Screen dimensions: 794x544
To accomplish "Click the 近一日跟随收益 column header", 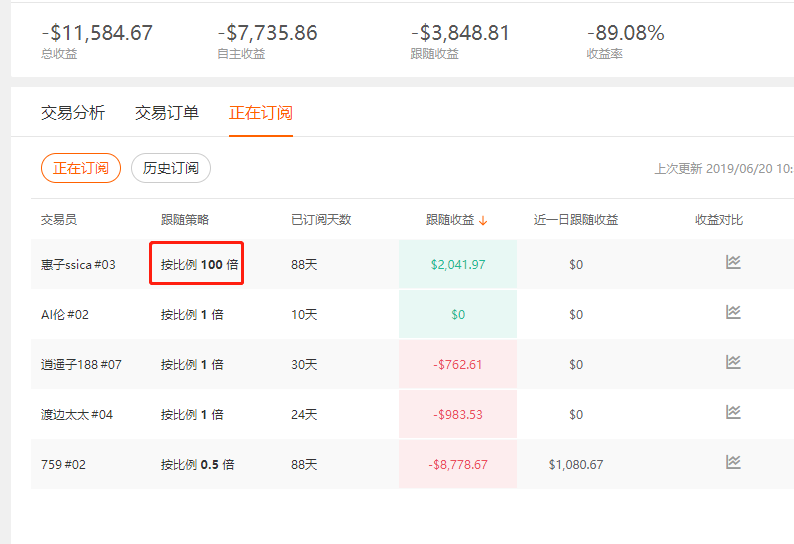I will pos(576,219).
